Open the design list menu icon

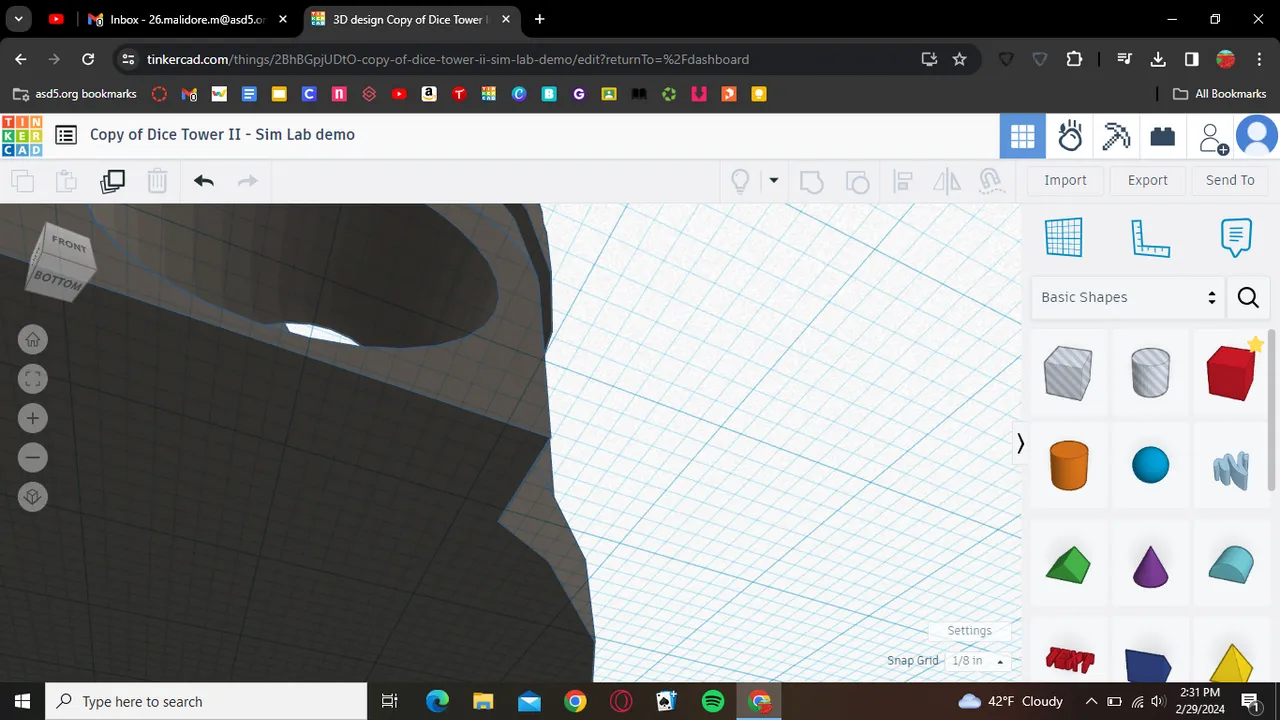tap(66, 135)
